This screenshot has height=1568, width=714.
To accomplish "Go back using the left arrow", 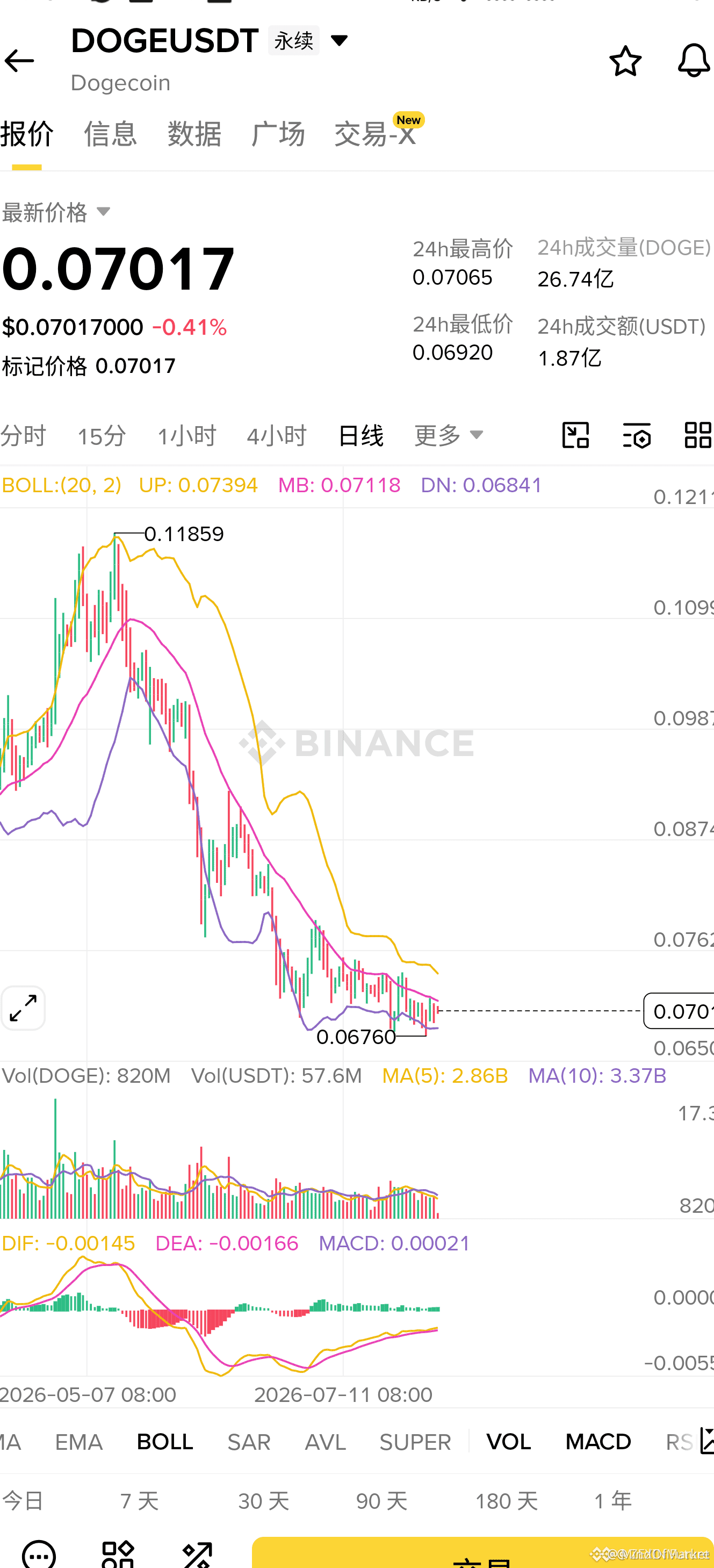I will click(x=19, y=61).
